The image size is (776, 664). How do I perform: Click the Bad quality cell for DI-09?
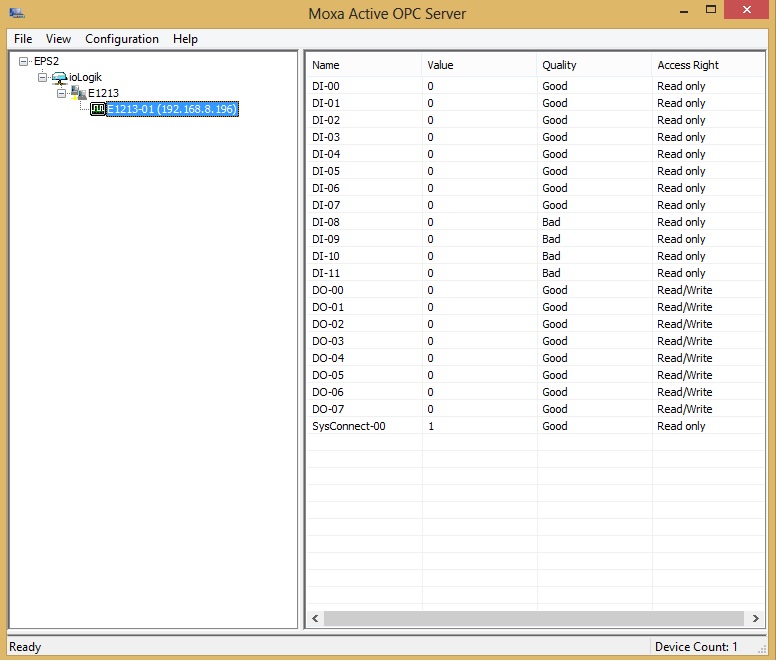551,239
